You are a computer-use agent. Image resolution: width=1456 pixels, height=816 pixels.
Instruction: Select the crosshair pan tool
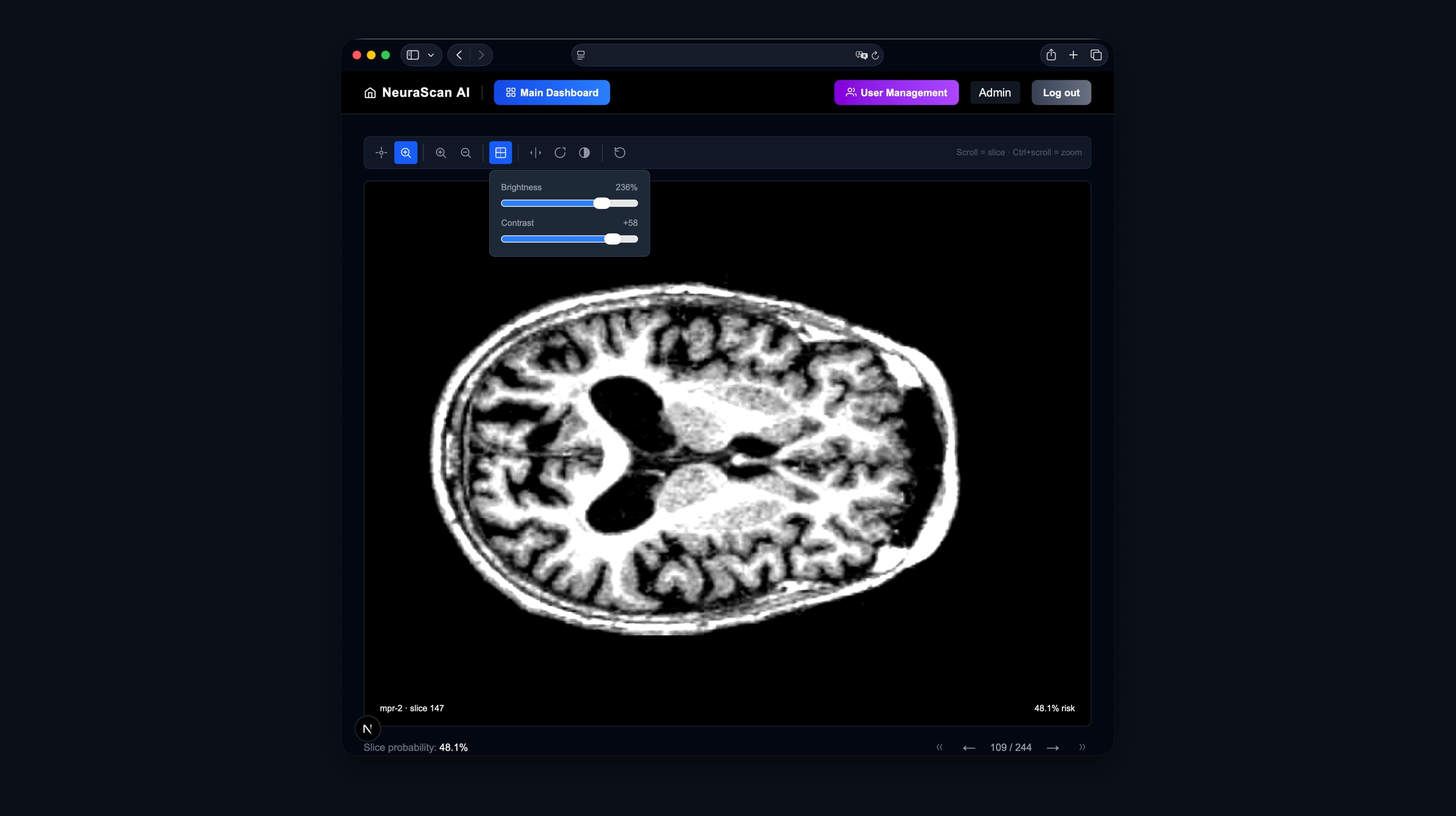(x=381, y=152)
